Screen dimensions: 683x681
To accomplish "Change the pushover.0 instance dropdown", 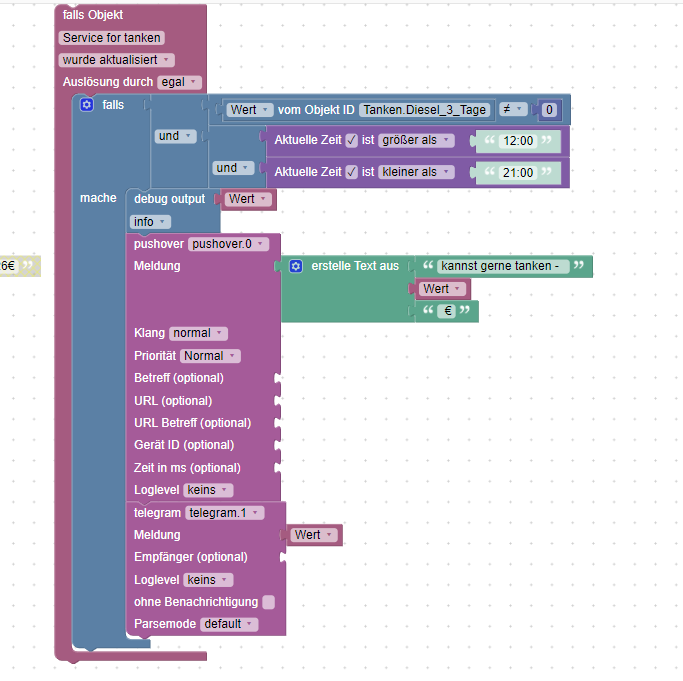I will (228, 244).
